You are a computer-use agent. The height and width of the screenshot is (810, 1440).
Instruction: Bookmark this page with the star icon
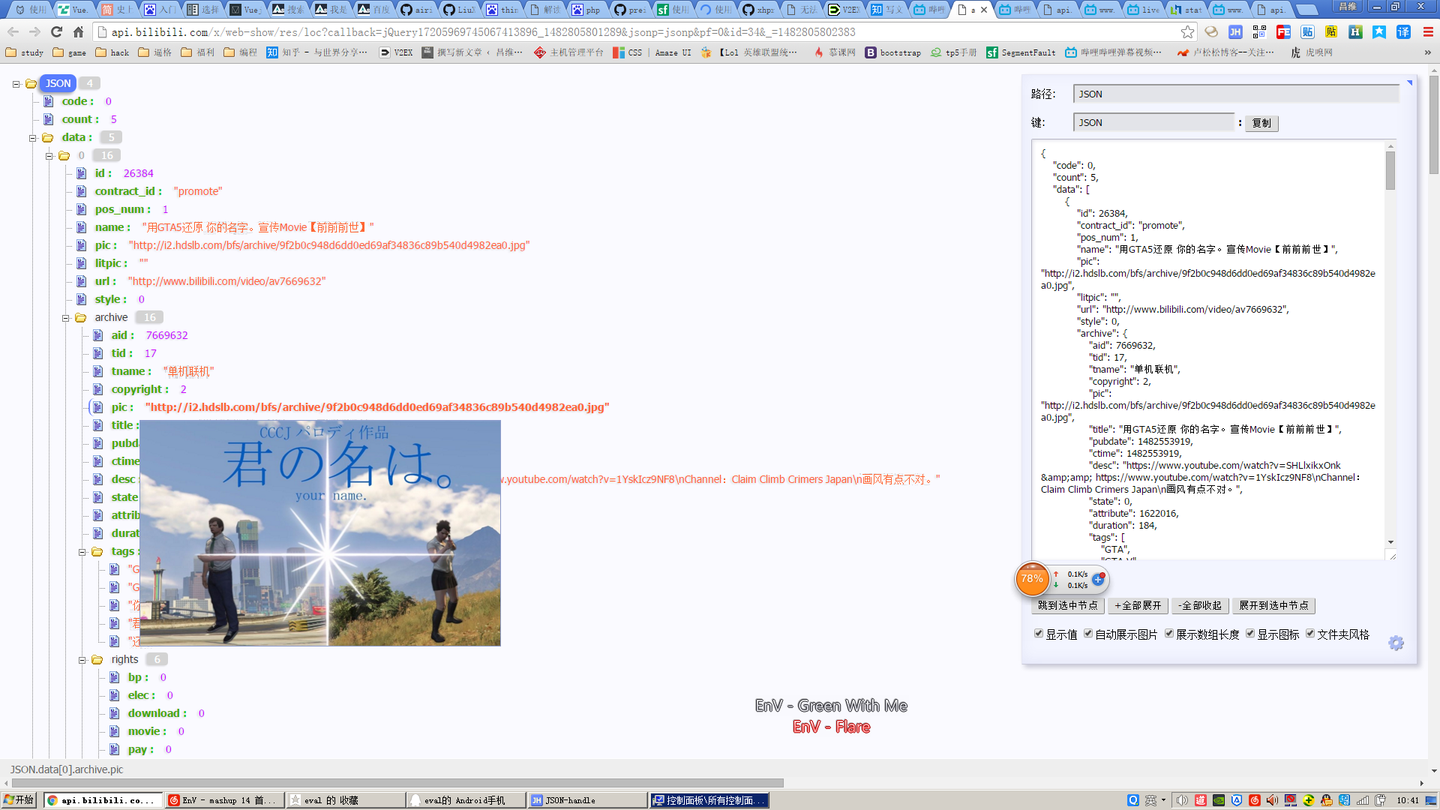pos(1187,32)
